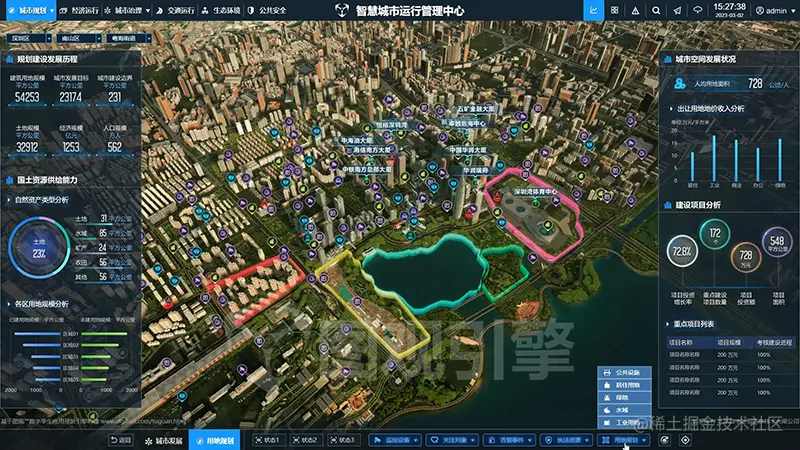Viewport: 800px width, 450px height.
Task: Click the 人均用地面积 people icon
Action: 680,84
